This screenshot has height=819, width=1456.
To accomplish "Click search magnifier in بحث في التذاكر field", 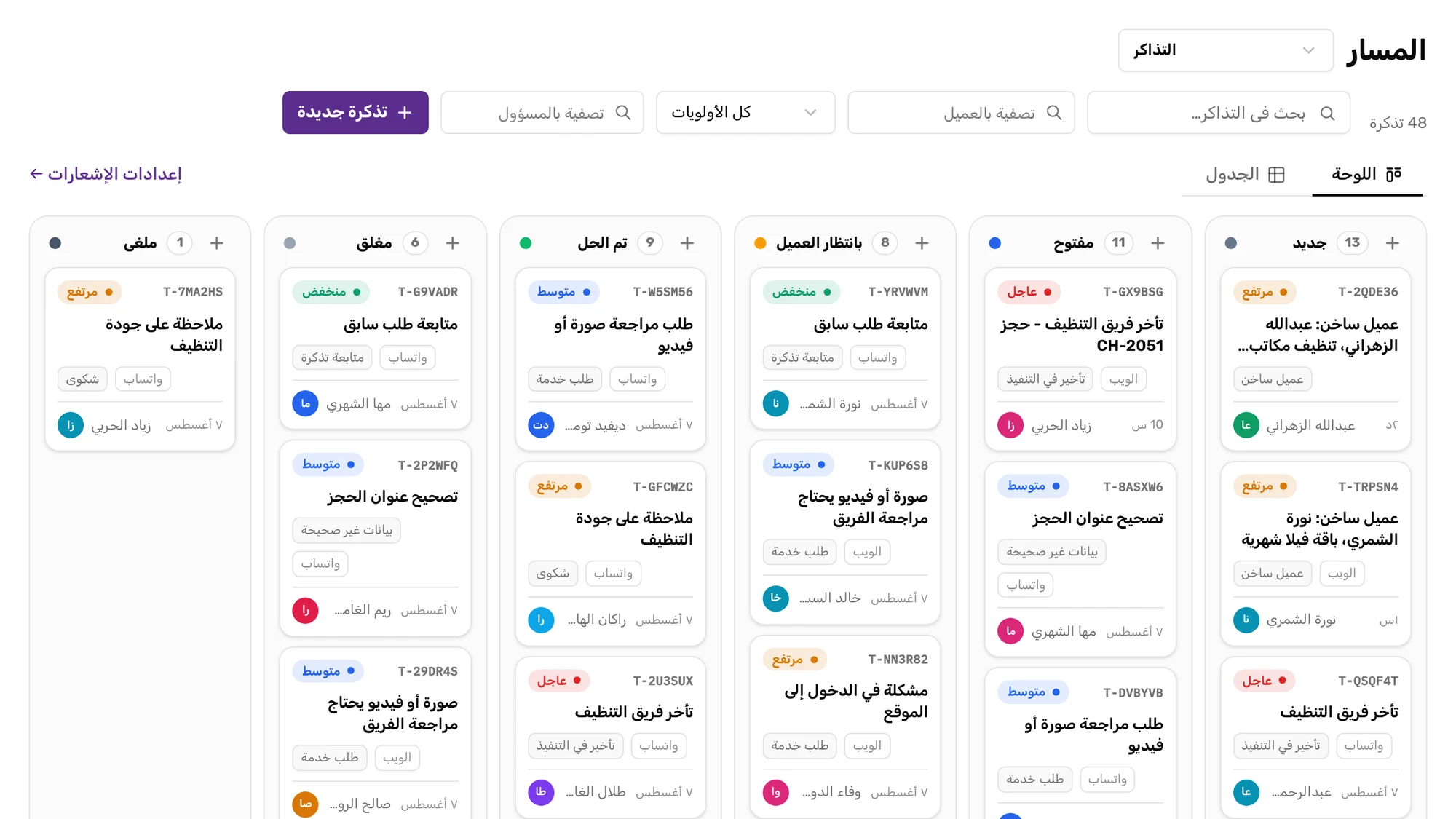I will click(1327, 113).
